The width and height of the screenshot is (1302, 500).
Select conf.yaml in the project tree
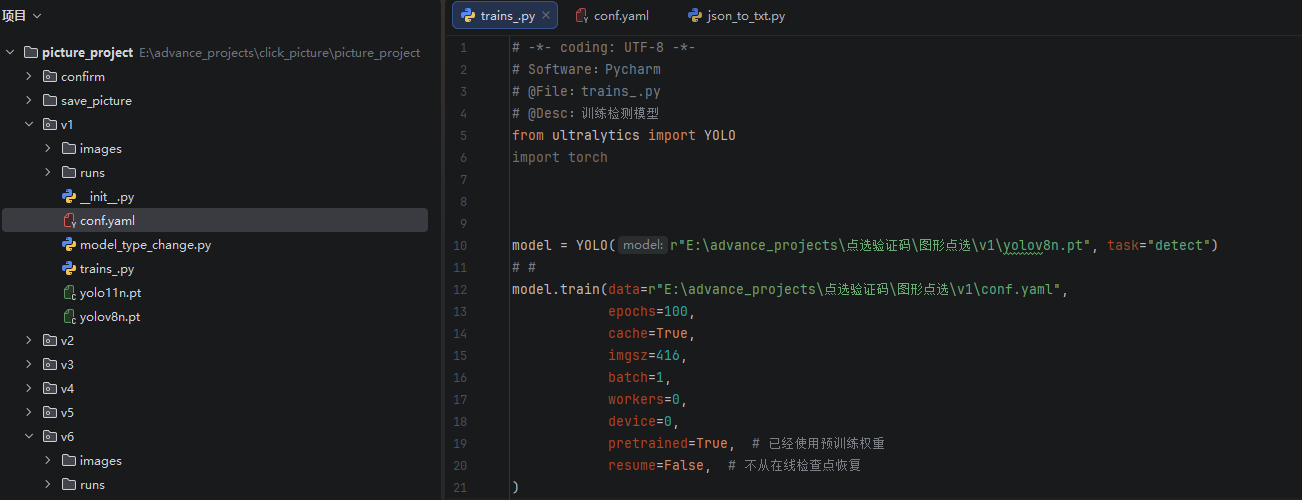(x=107, y=221)
